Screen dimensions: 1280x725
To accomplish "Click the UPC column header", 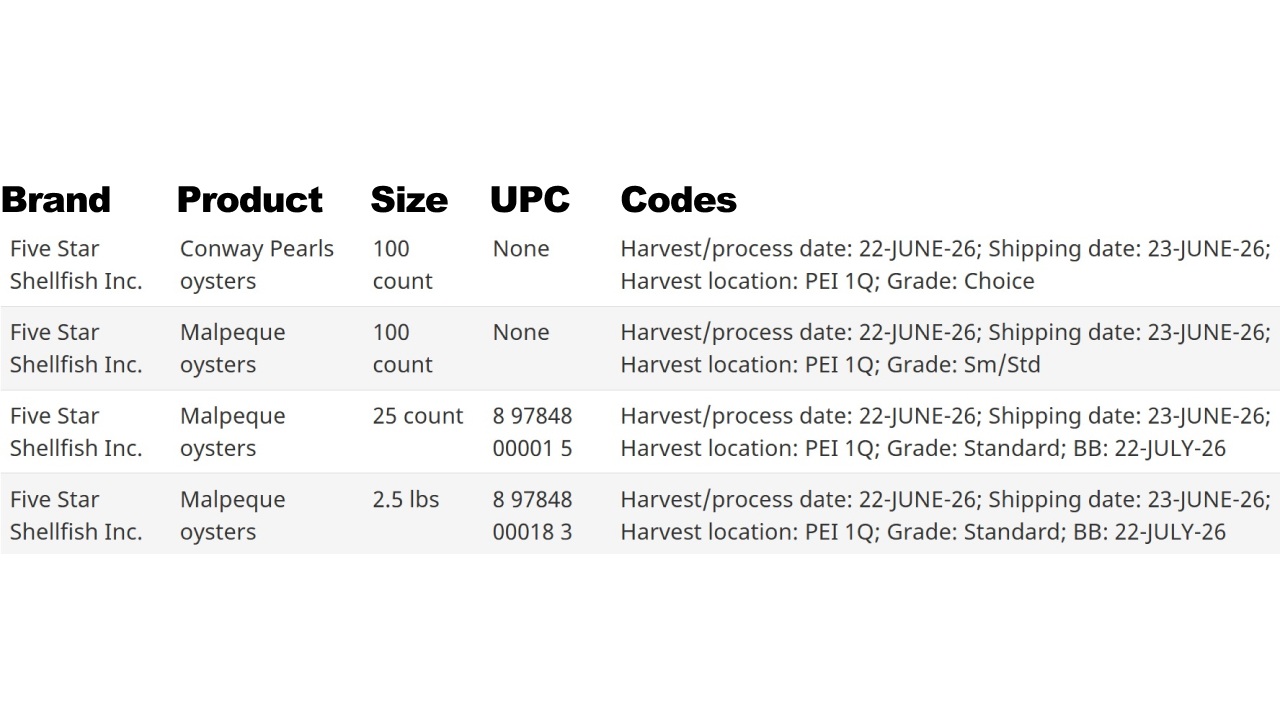I will [x=530, y=200].
